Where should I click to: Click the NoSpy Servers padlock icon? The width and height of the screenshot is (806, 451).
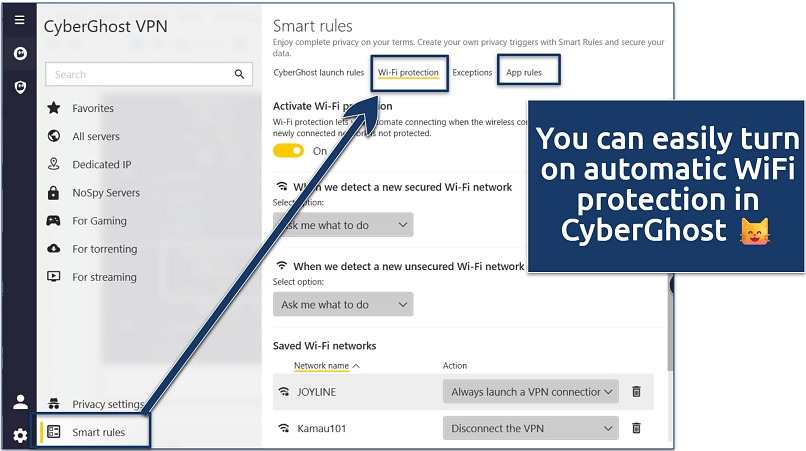53,192
